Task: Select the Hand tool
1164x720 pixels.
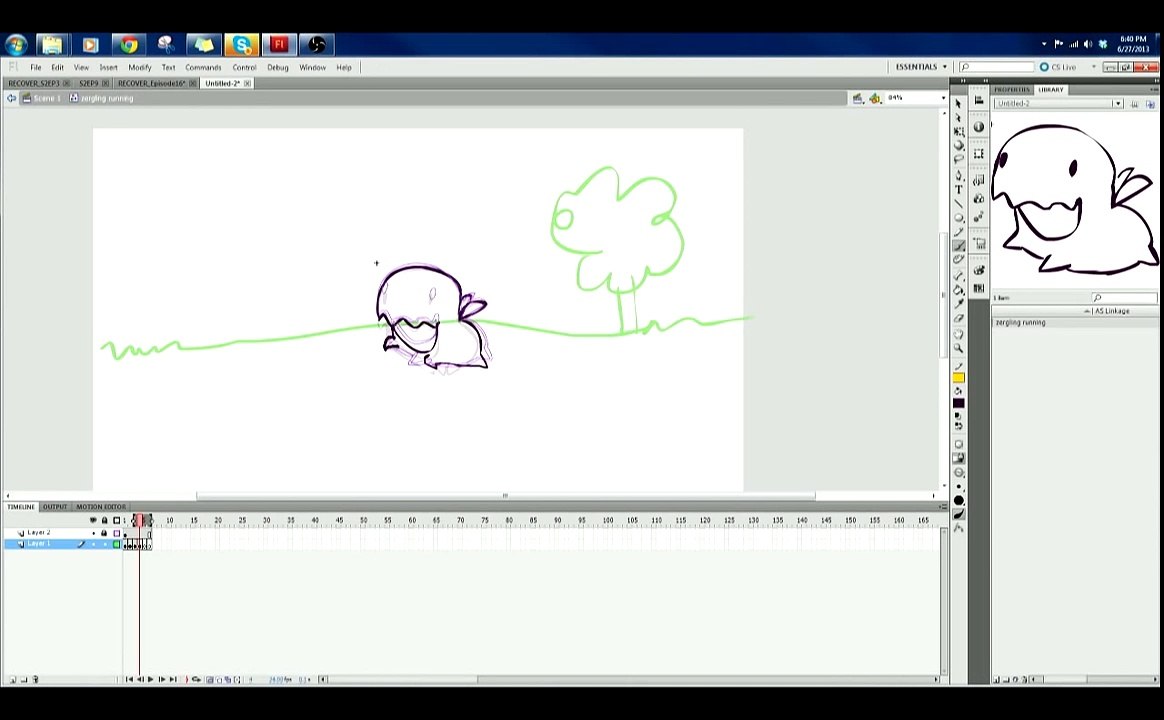Action: point(958,334)
